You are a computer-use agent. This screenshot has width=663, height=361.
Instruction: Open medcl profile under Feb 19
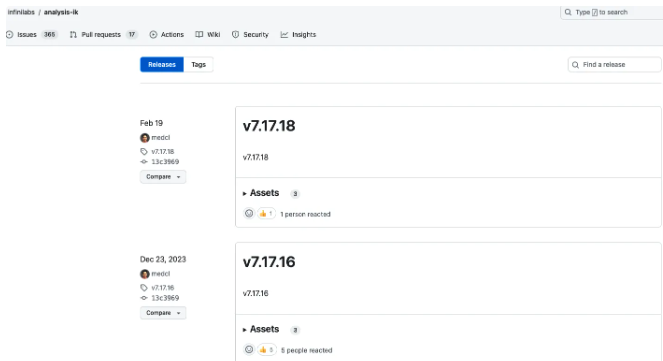[x=161, y=138]
